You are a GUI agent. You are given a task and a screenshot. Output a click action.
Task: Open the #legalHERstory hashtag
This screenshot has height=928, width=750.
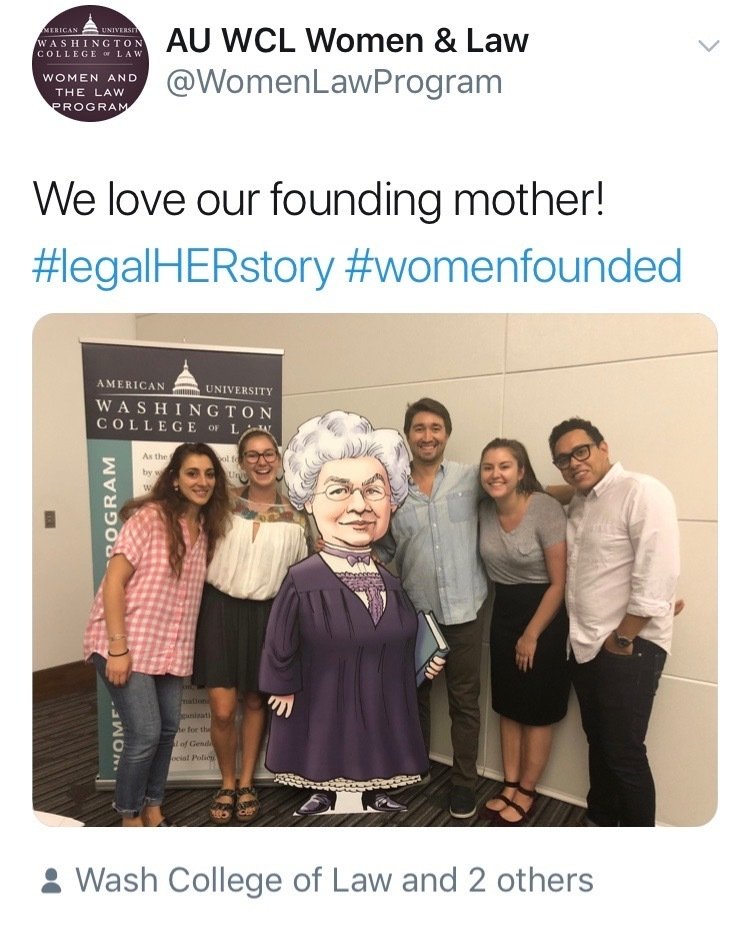pyautogui.click(x=184, y=267)
